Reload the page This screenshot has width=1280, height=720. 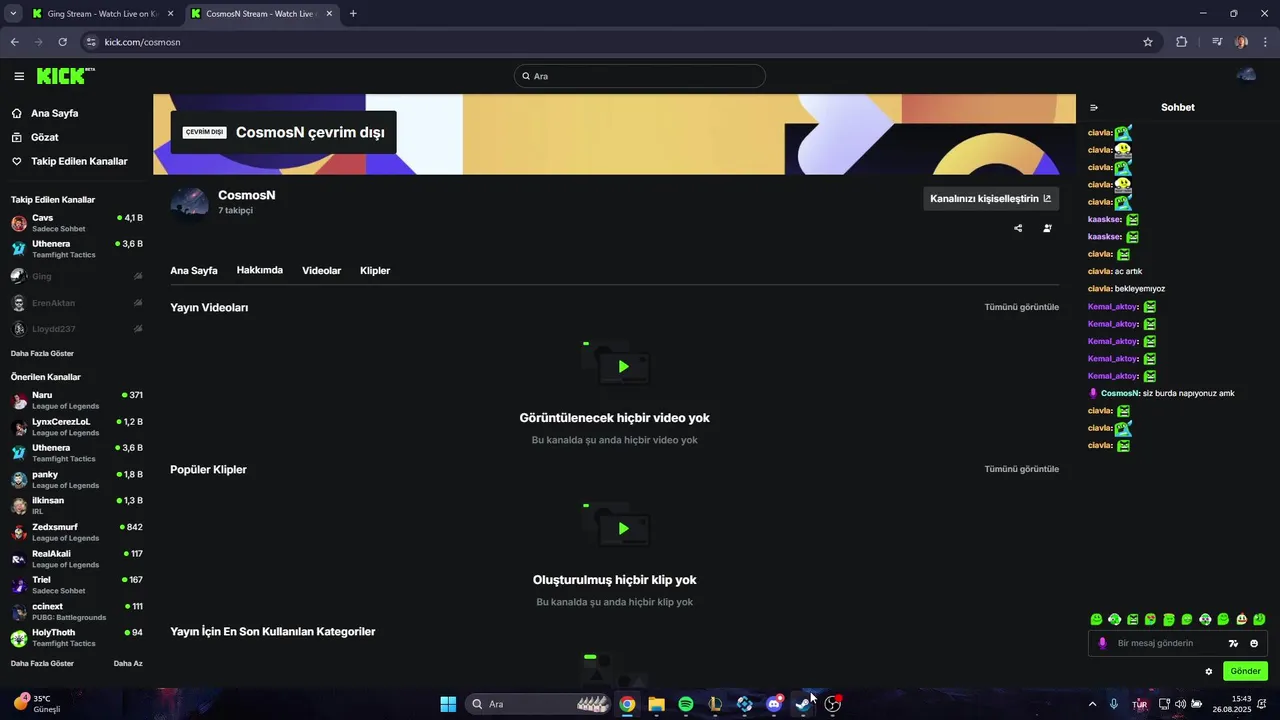62,42
